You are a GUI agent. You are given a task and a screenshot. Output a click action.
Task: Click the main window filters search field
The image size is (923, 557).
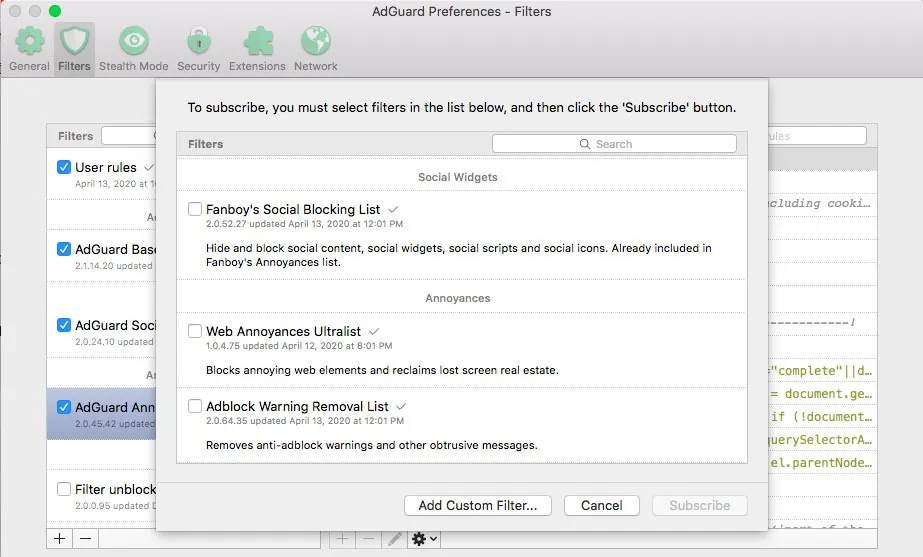tap(129, 135)
